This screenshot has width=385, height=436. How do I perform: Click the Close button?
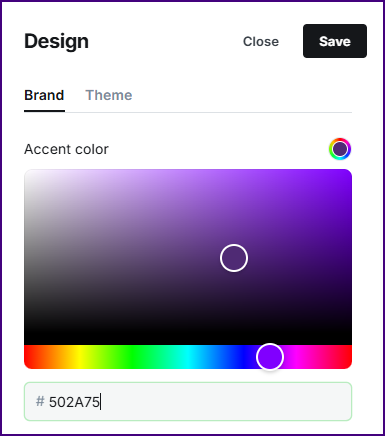(261, 41)
